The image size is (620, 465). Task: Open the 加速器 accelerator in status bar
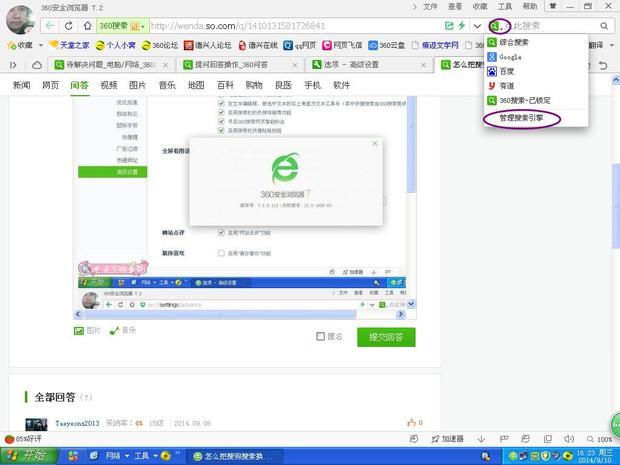tap(447, 439)
